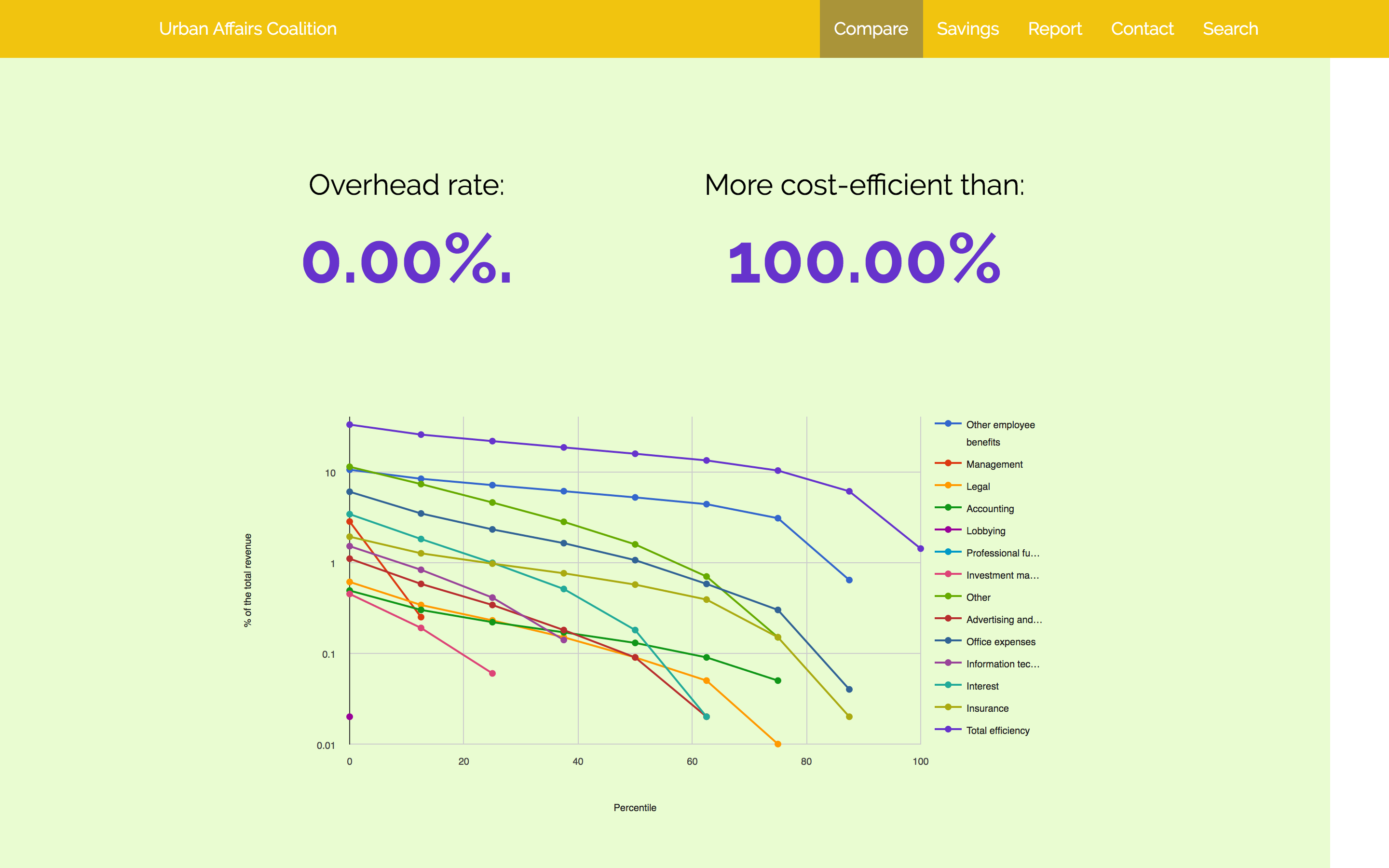1389x868 pixels.
Task: Open Search from the top bar
Action: pos(1230,29)
